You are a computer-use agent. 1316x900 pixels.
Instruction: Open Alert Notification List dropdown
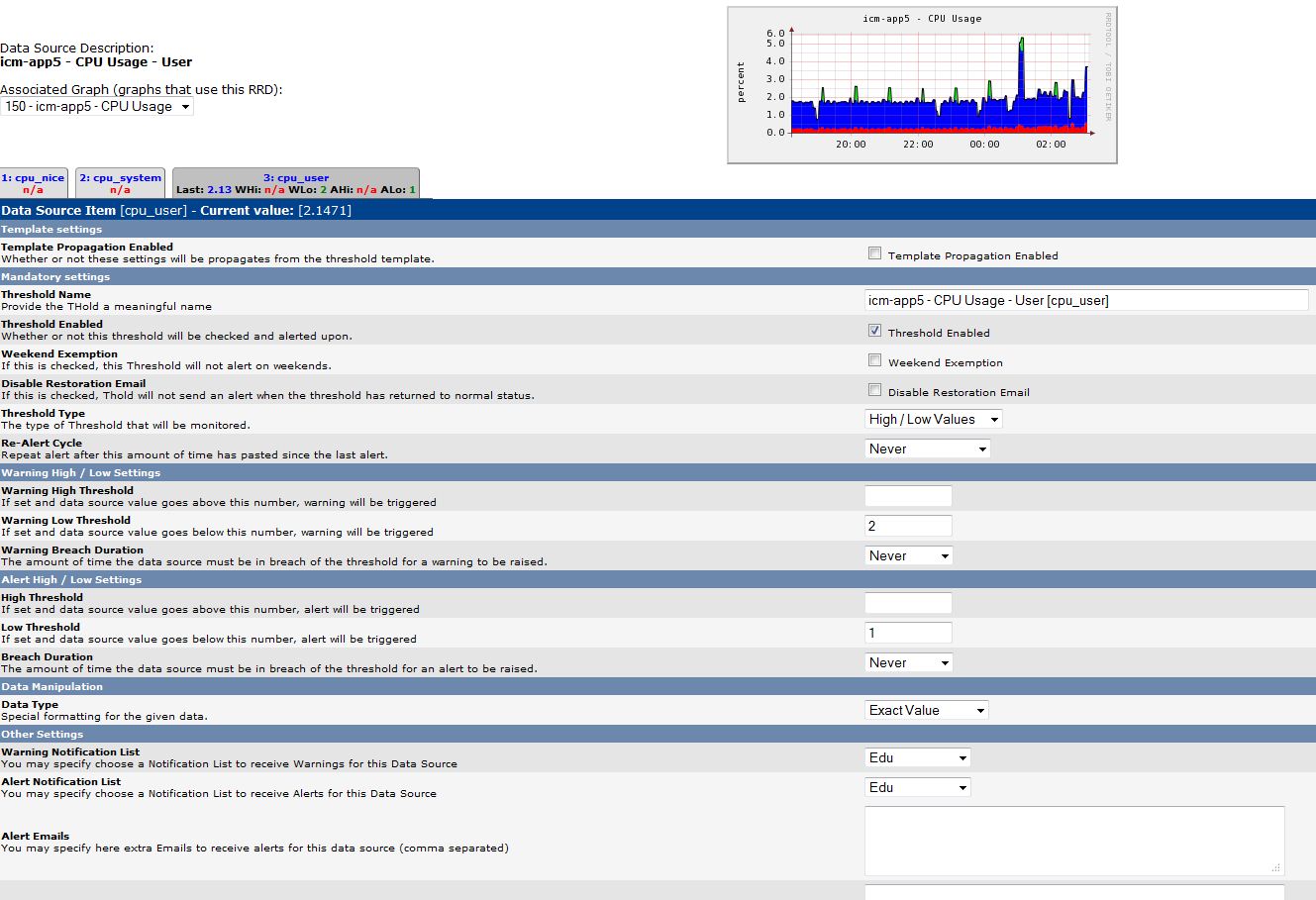pyautogui.click(x=918, y=788)
